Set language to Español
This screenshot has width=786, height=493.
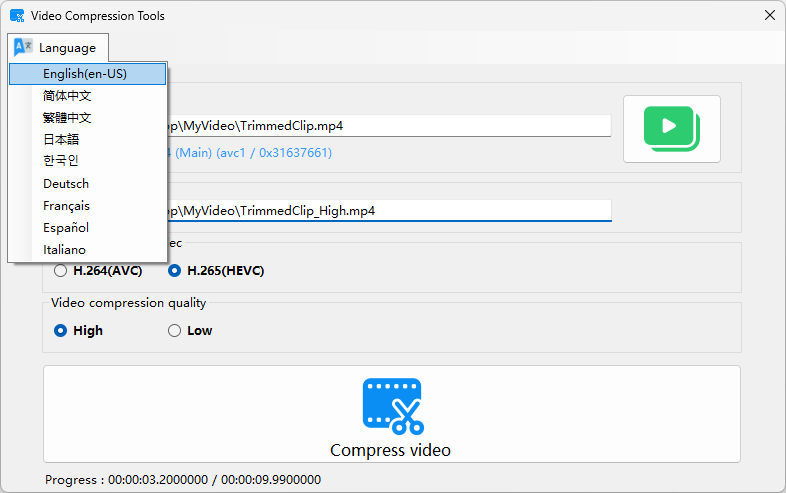tap(87, 228)
